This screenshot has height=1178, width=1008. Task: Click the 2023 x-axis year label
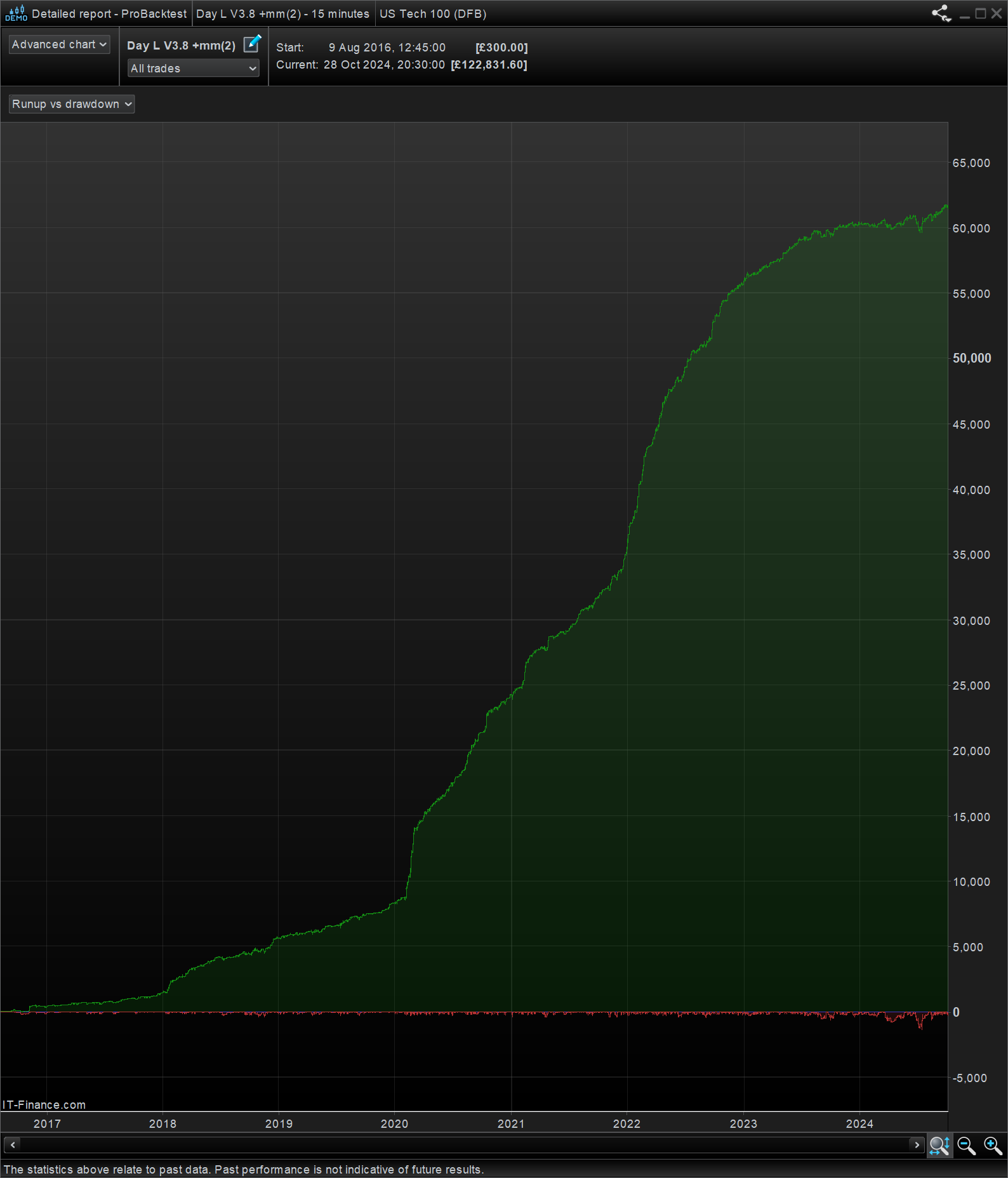click(743, 1124)
